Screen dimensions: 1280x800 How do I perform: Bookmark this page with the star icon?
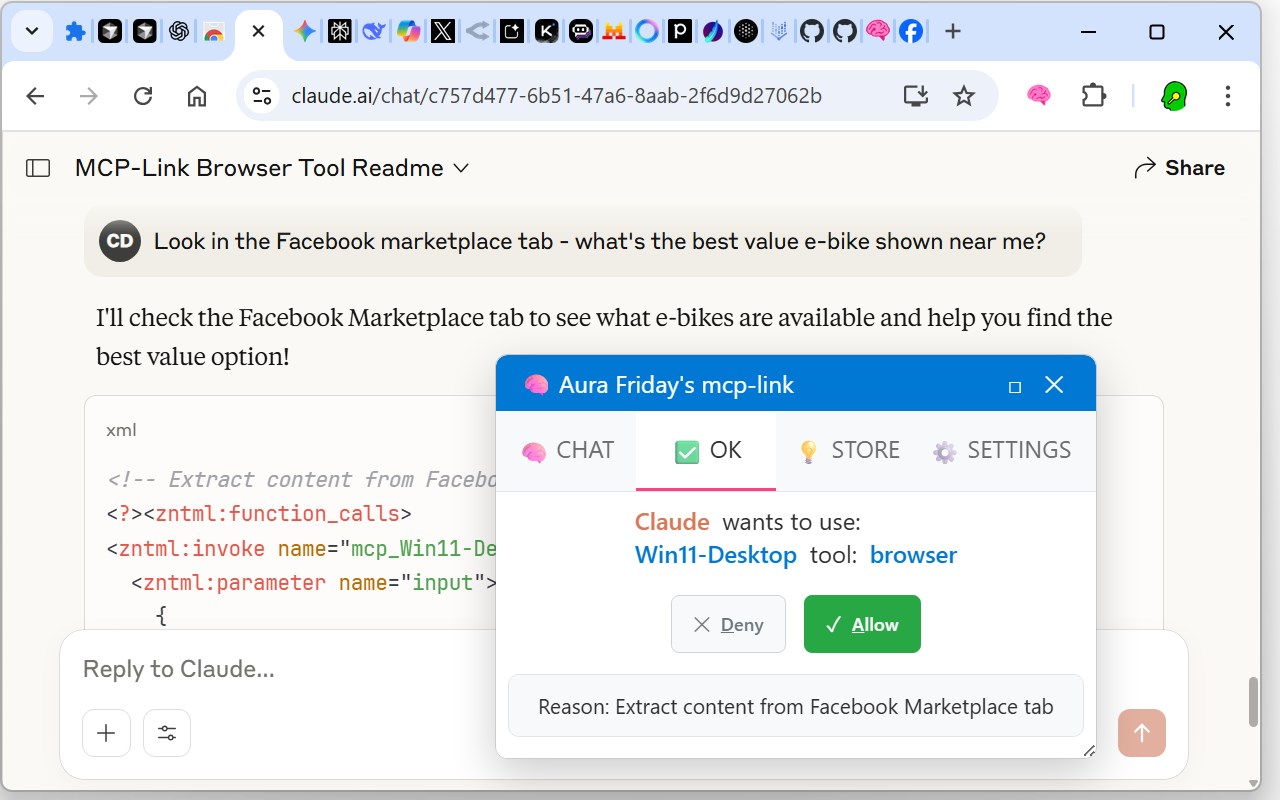point(964,96)
